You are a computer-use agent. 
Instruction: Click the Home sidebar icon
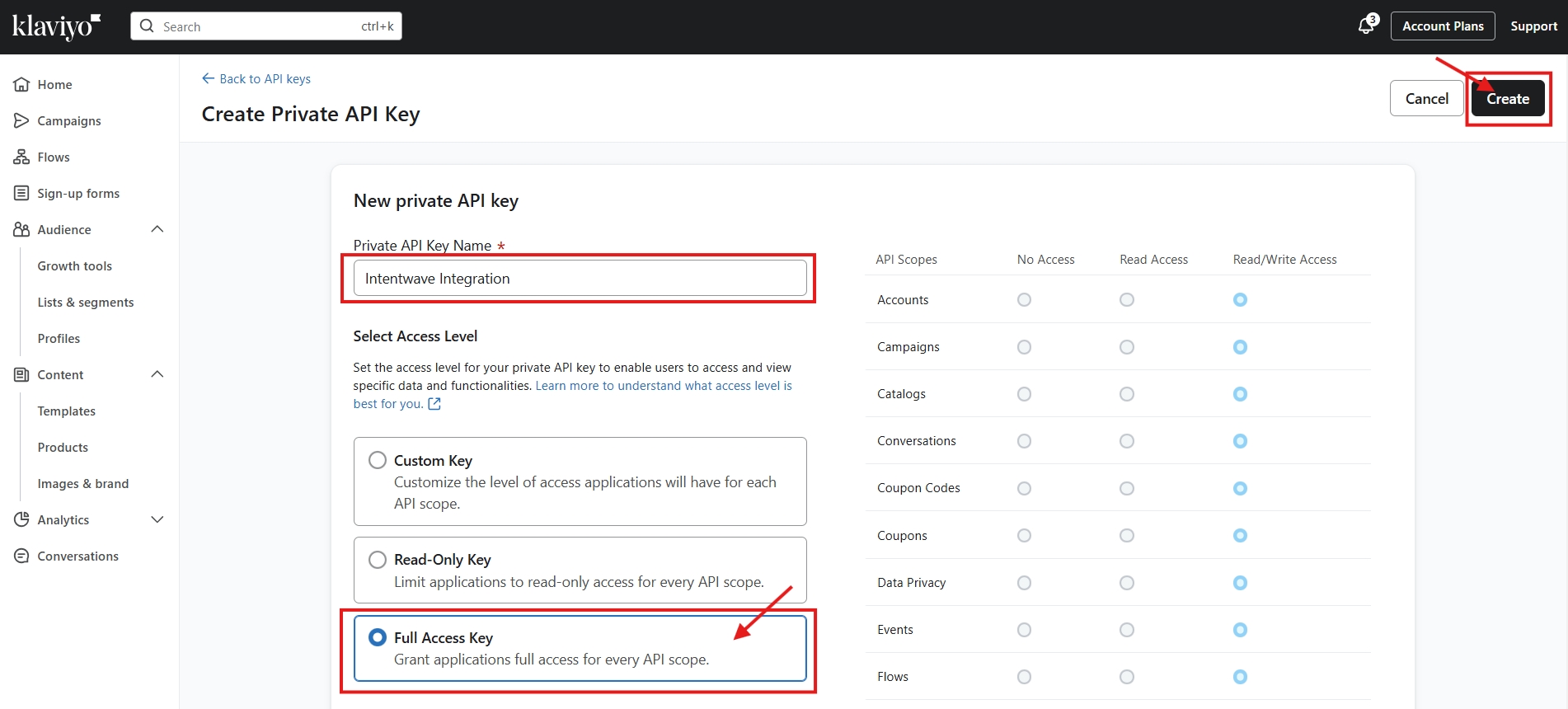[x=21, y=84]
